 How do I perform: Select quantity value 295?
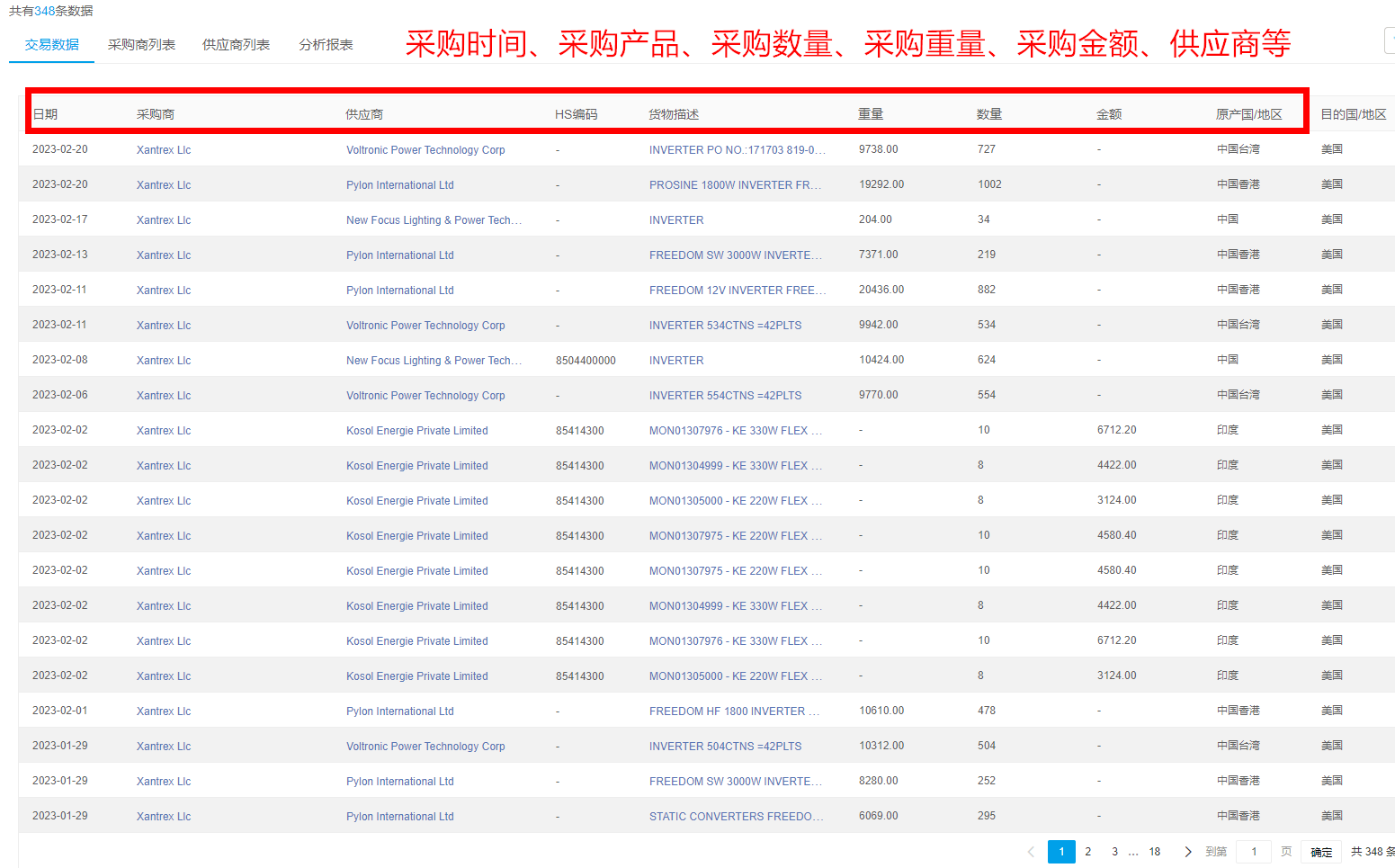coord(987,816)
